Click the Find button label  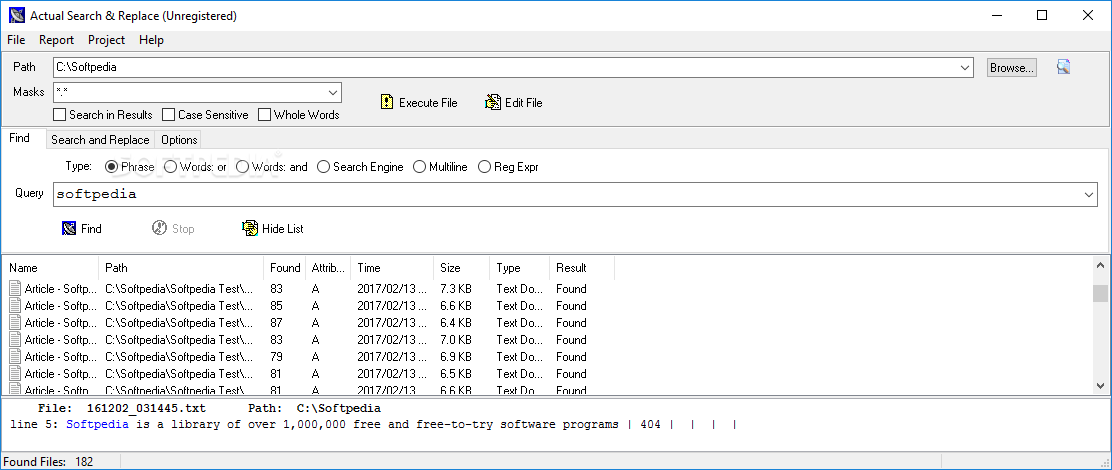91,229
